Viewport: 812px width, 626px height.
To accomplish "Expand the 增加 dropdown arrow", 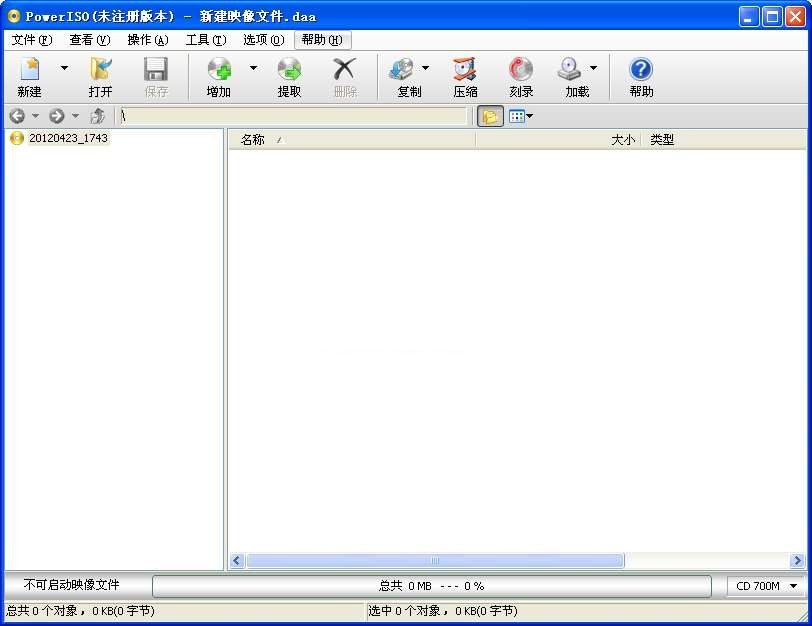I will (x=253, y=68).
